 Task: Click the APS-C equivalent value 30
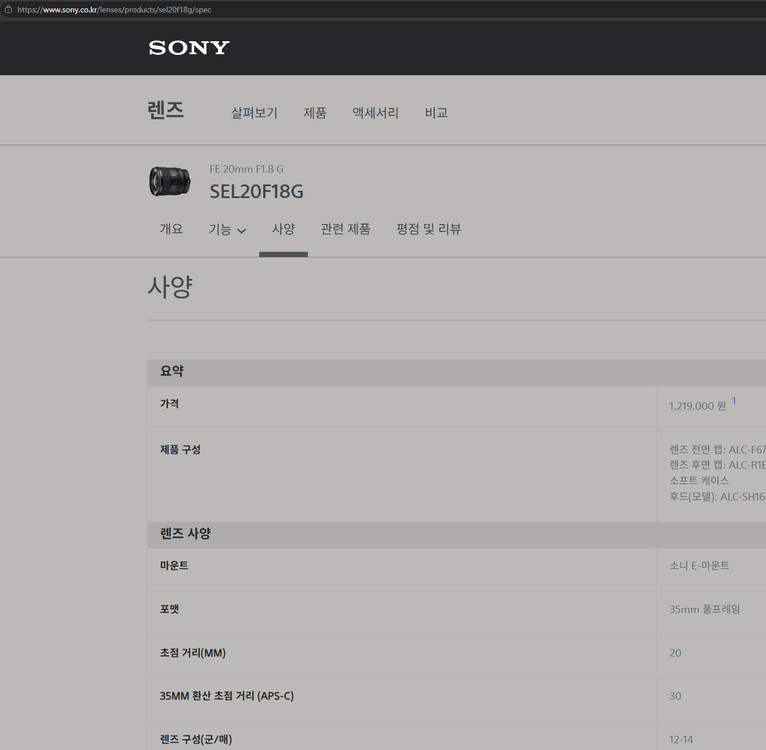[675, 696]
